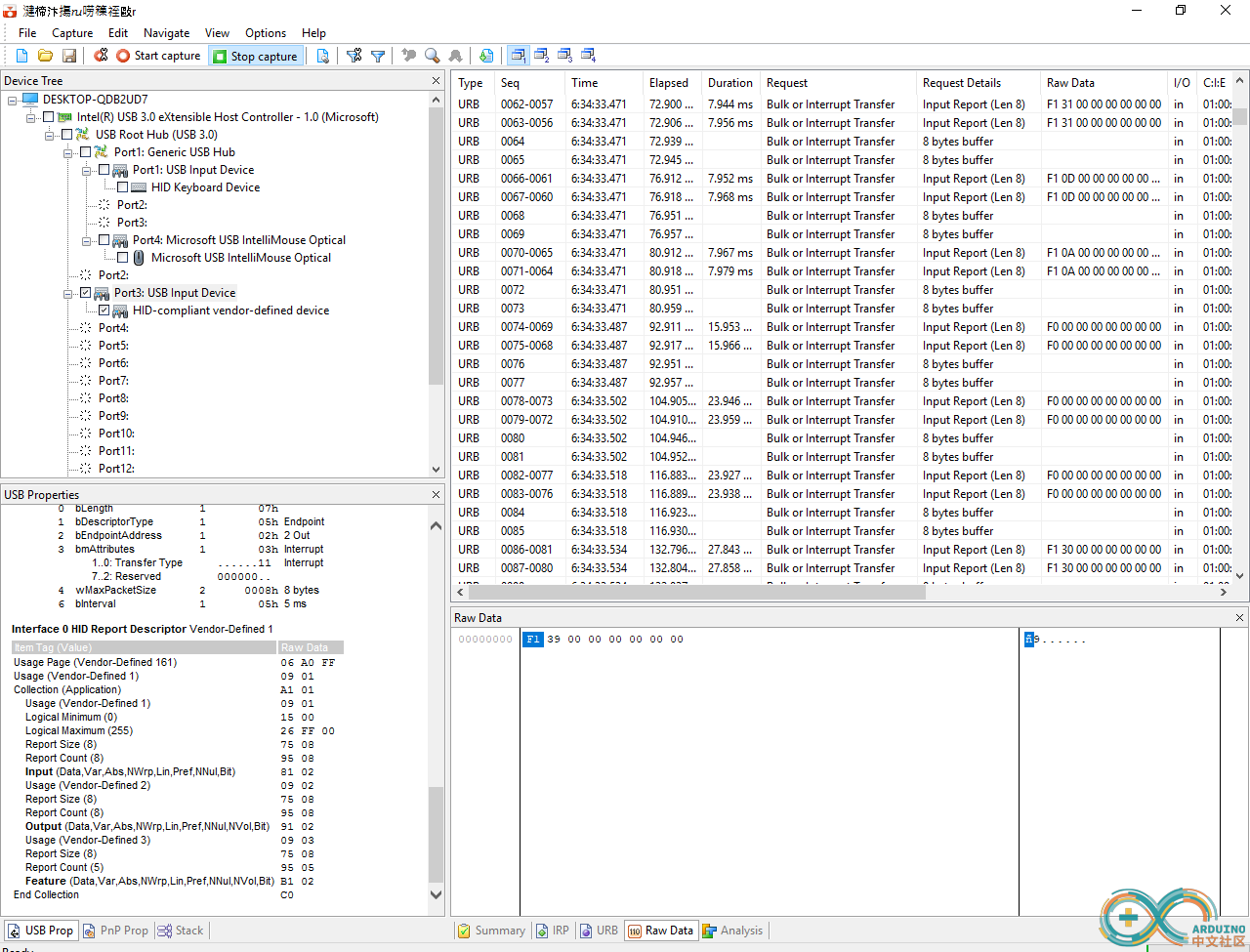The width and height of the screenshot is (1250, 952).
Task: Click the Find Next arrow icon
Action: (x=455, y=56)
